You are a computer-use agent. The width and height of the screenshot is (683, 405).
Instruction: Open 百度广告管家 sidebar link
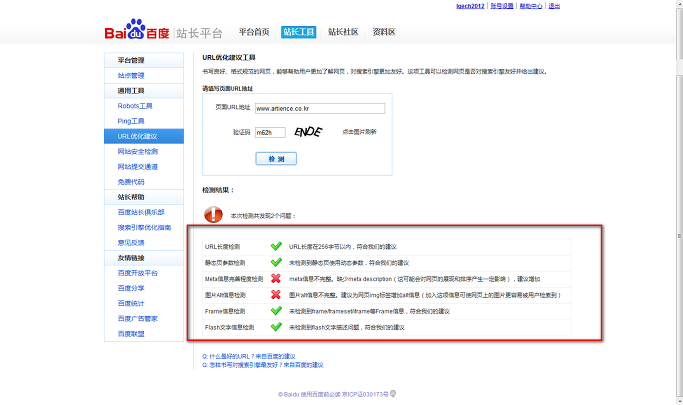point(138,319)
